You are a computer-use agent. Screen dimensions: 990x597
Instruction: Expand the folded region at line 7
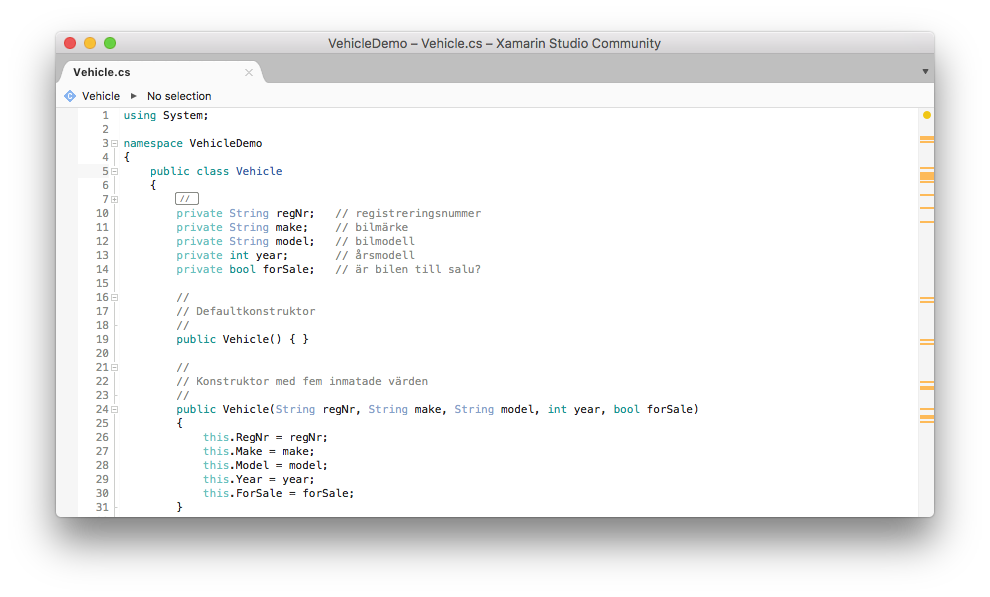pyautogui.click(x=114, y=199)
